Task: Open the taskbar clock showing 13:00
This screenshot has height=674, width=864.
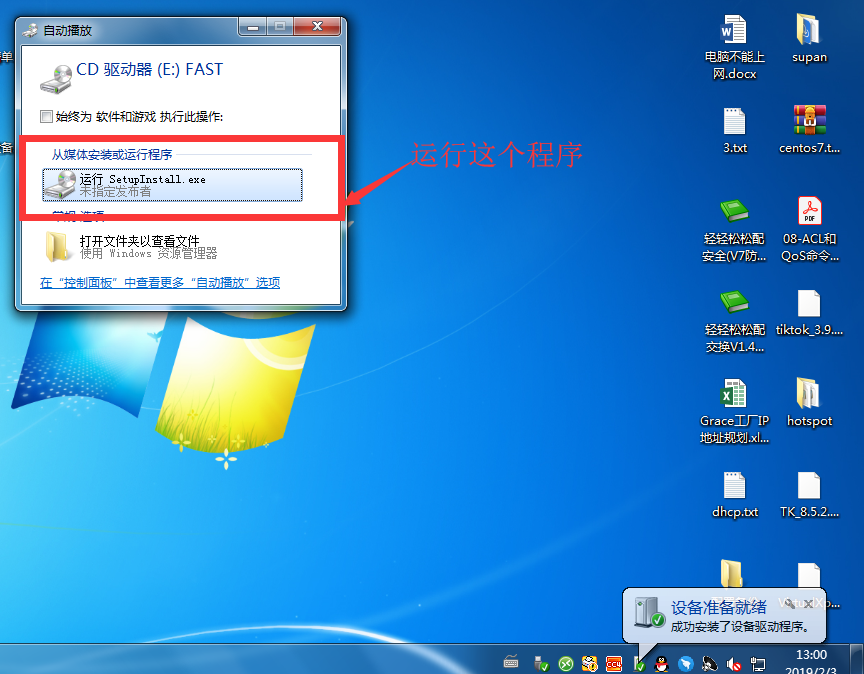Action: pos(811,662)
